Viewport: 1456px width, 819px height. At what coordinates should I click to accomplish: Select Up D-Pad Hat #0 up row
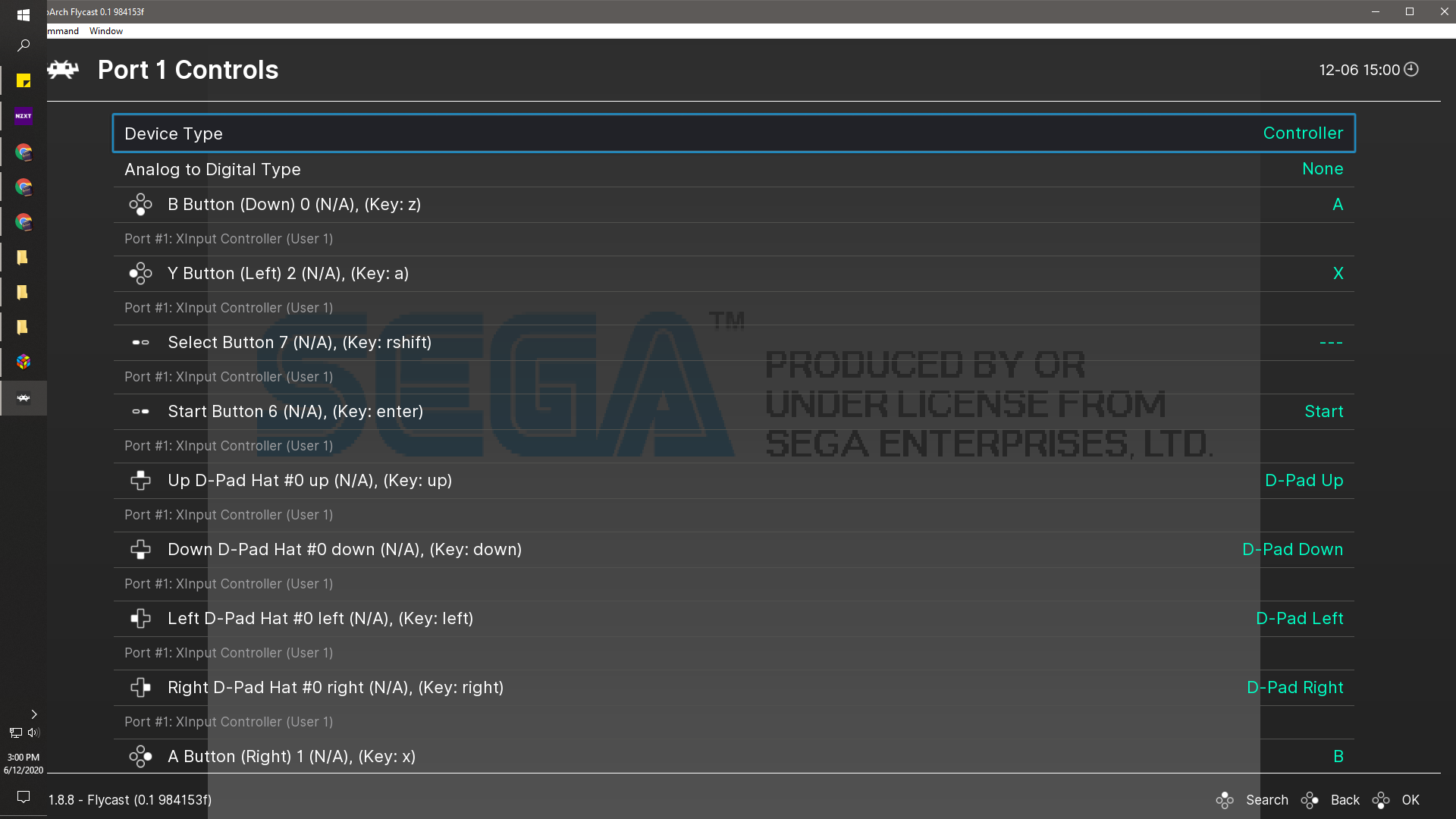pyautogui.click(x=734, y=481)
